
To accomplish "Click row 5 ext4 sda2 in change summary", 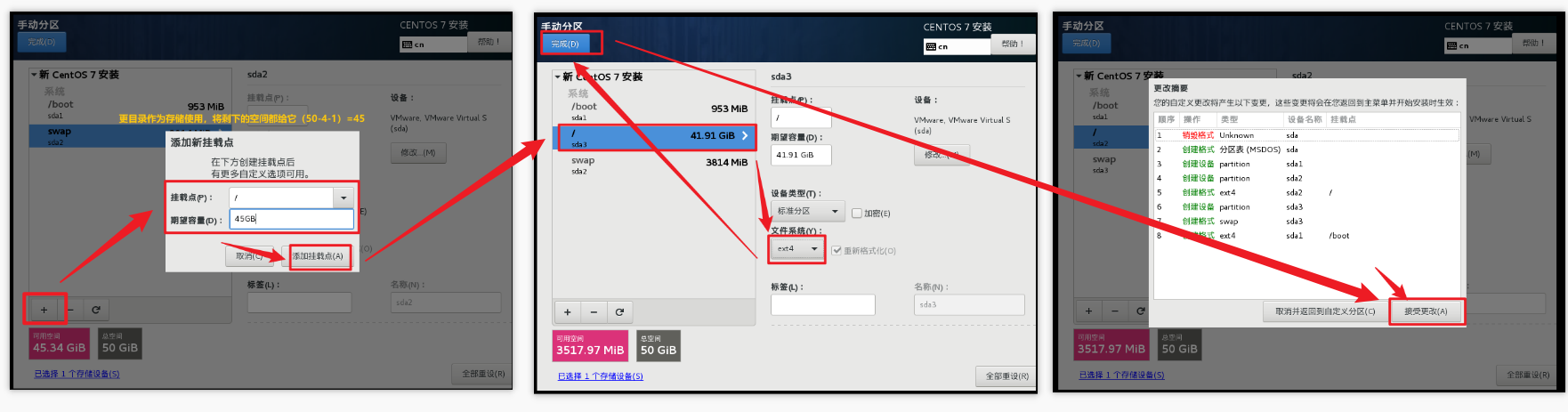I will 1306,192.
